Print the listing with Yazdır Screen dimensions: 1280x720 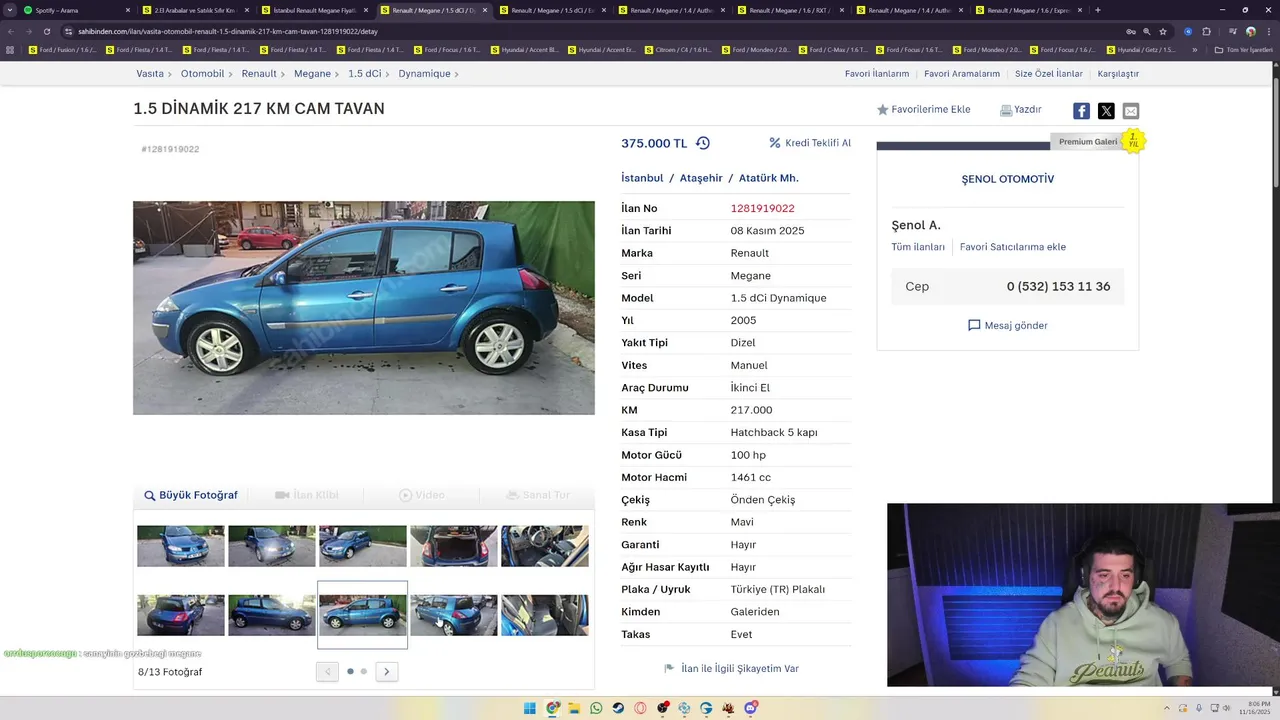(1021, 110)
